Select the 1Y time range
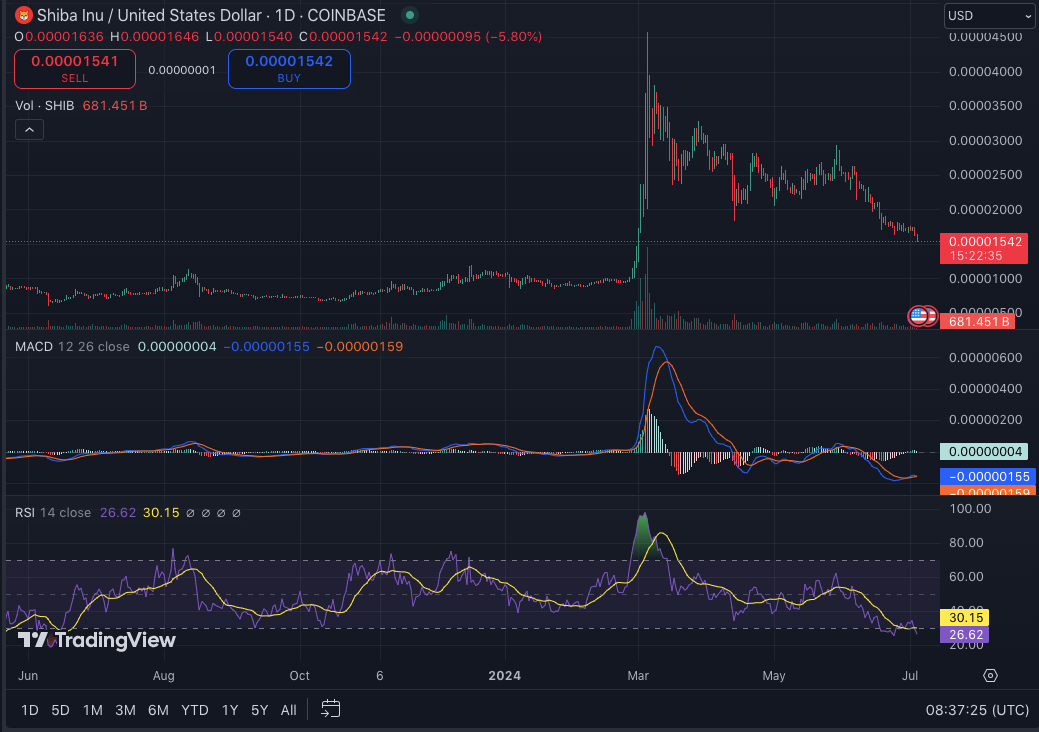Image resolution: width=1039 pixels, height=732 pixels. [230, 710]
